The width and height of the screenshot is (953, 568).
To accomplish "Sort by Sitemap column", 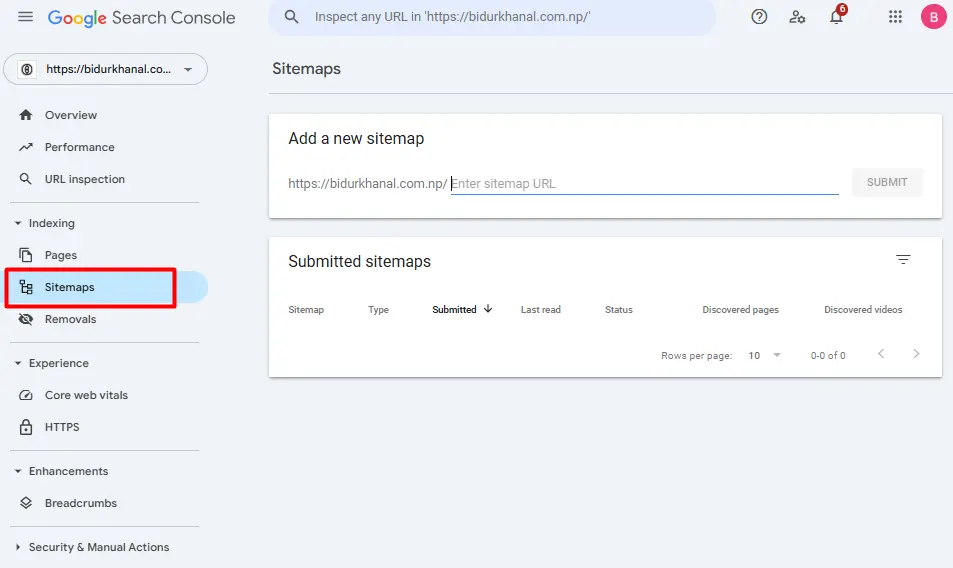I will point(306,310).
